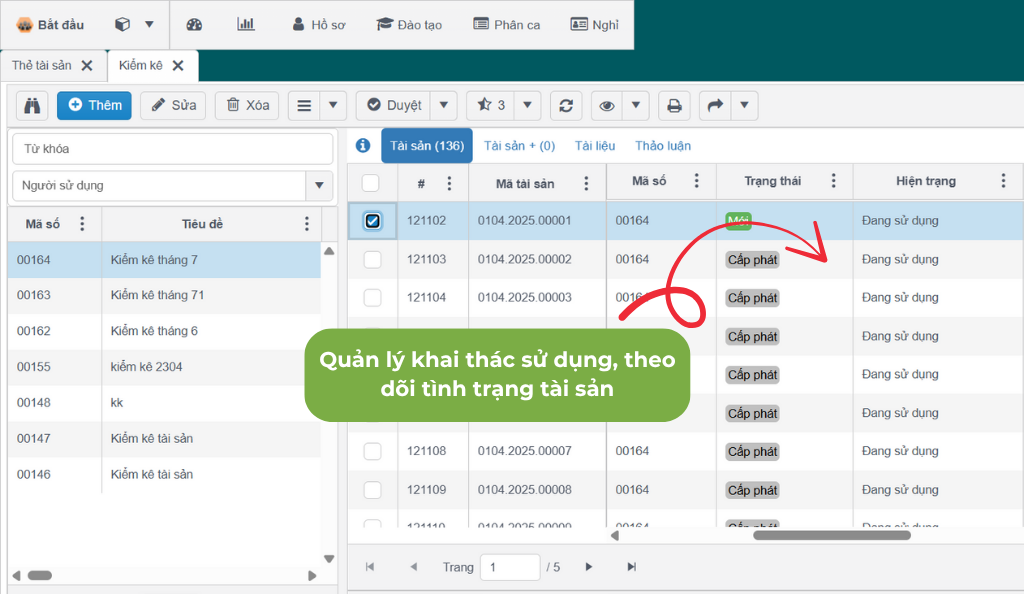Check row 121103 checkbox
This screenshot has width=1024, height=594.
coord(372,259)
